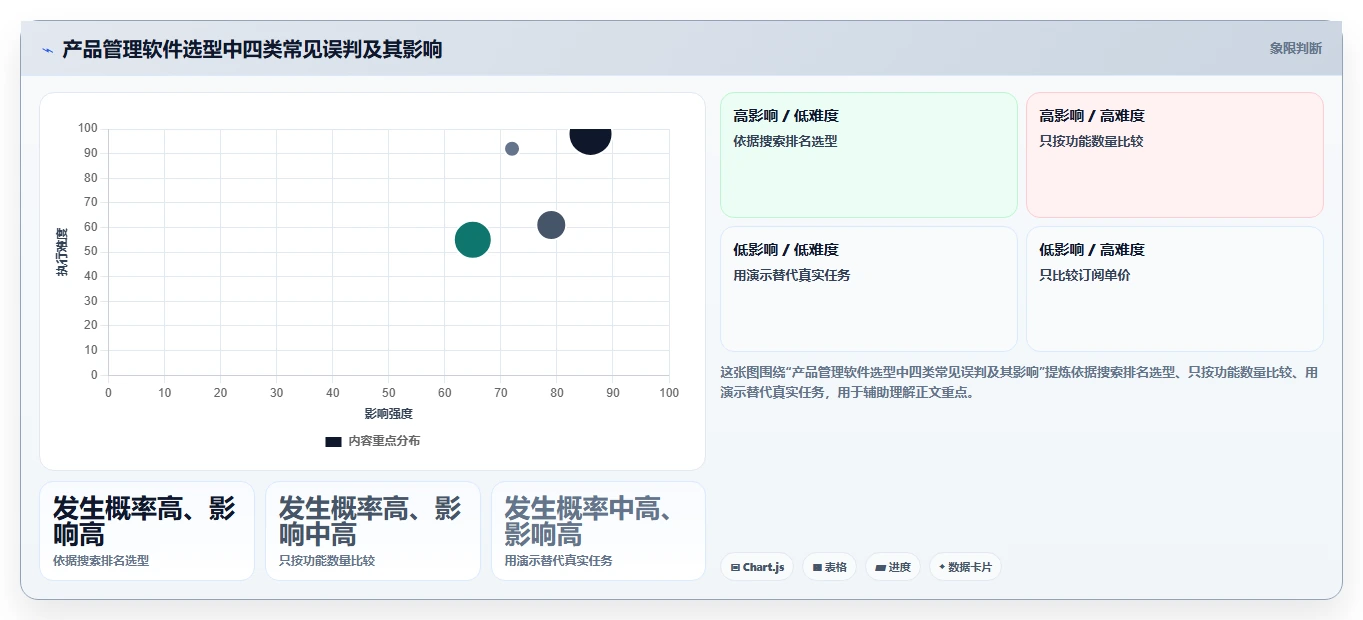Click the 进度 chip icon

(x=880, y=567)
